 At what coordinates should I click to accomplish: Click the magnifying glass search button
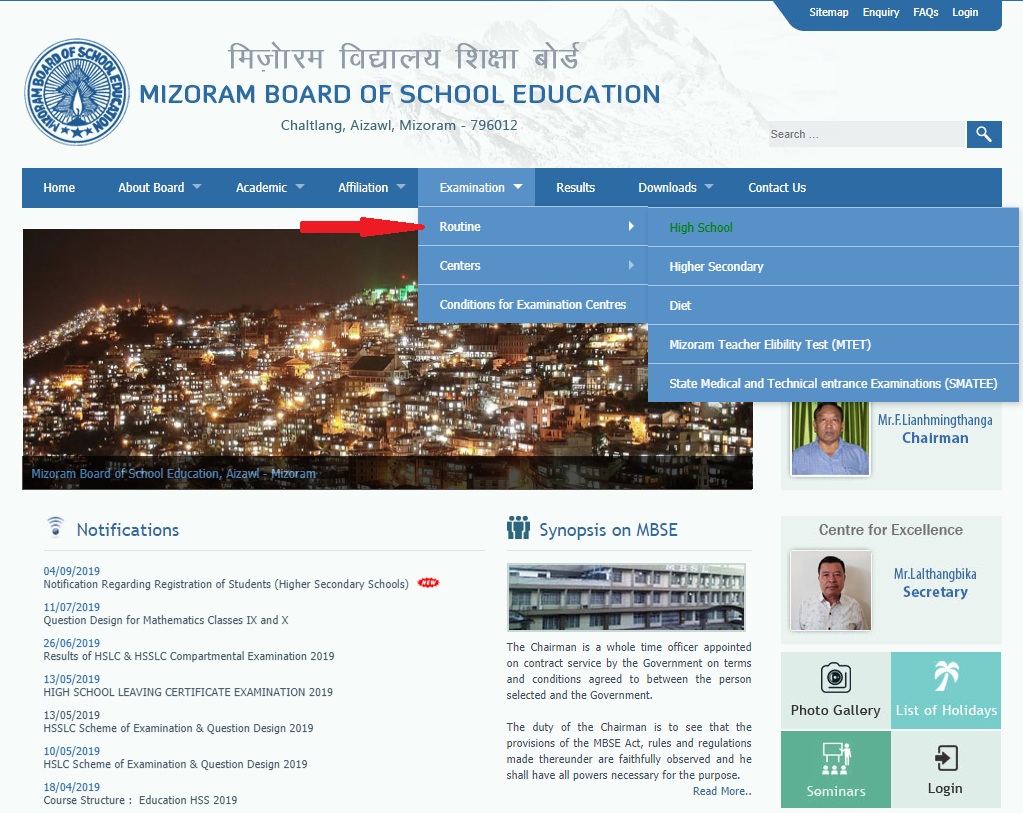[x=984, y=134]
